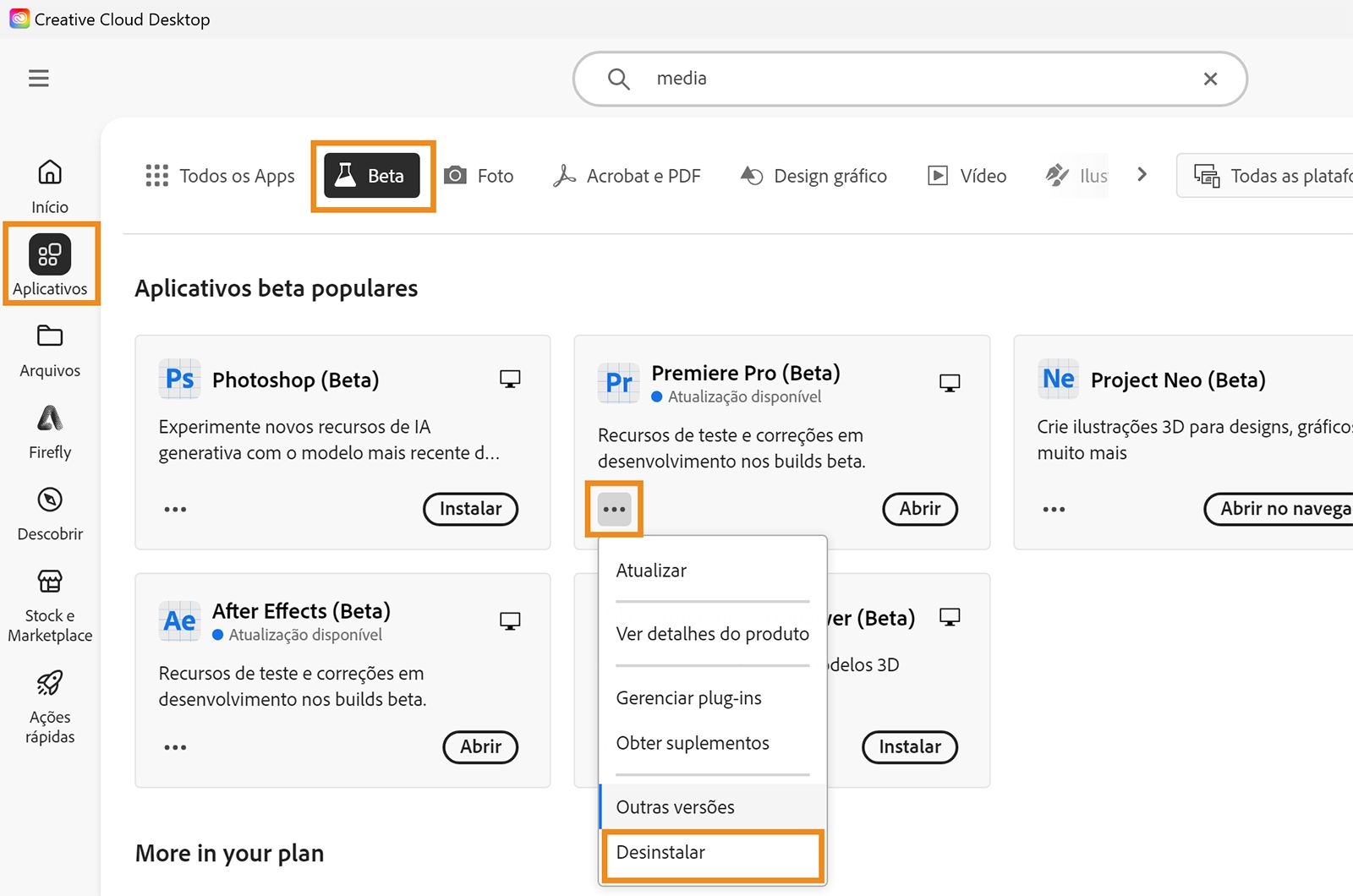1353x896 pixels.
Task: Click After Effects (Beta) desktop platform icon
Action: pyautogui.click(x=510, y=621)
